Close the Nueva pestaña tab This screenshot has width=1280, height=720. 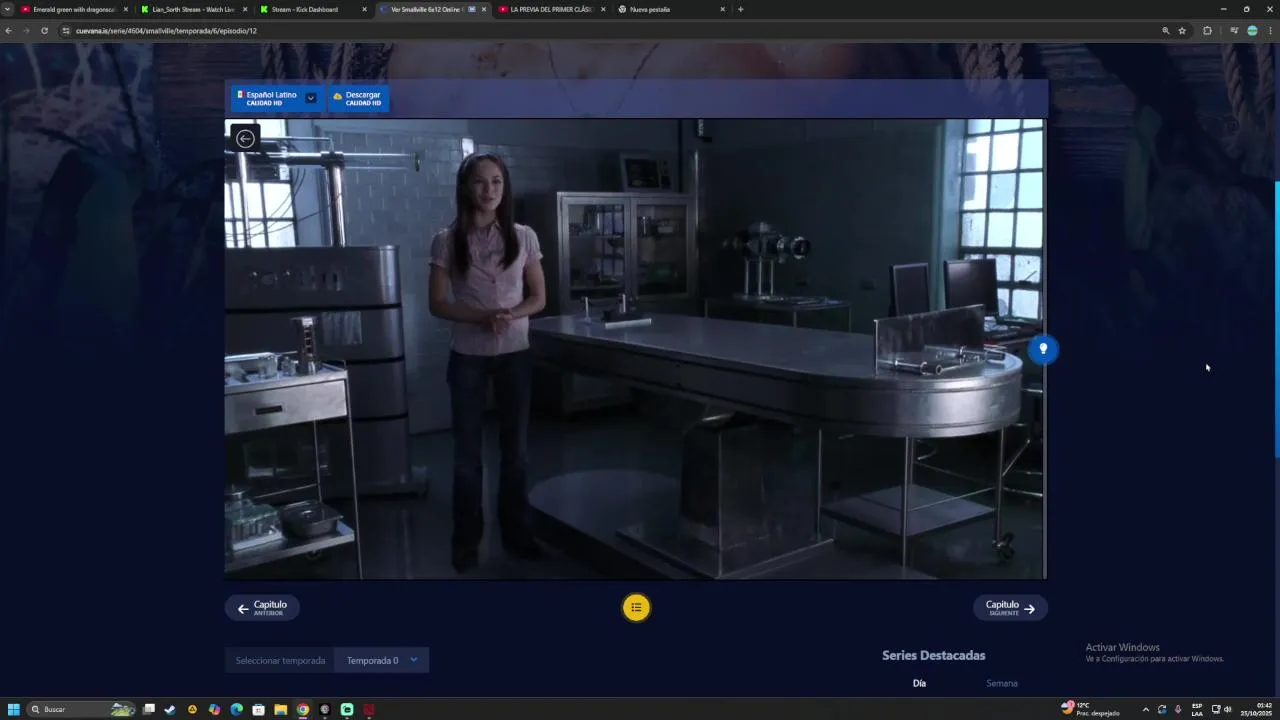click(722, 9)
